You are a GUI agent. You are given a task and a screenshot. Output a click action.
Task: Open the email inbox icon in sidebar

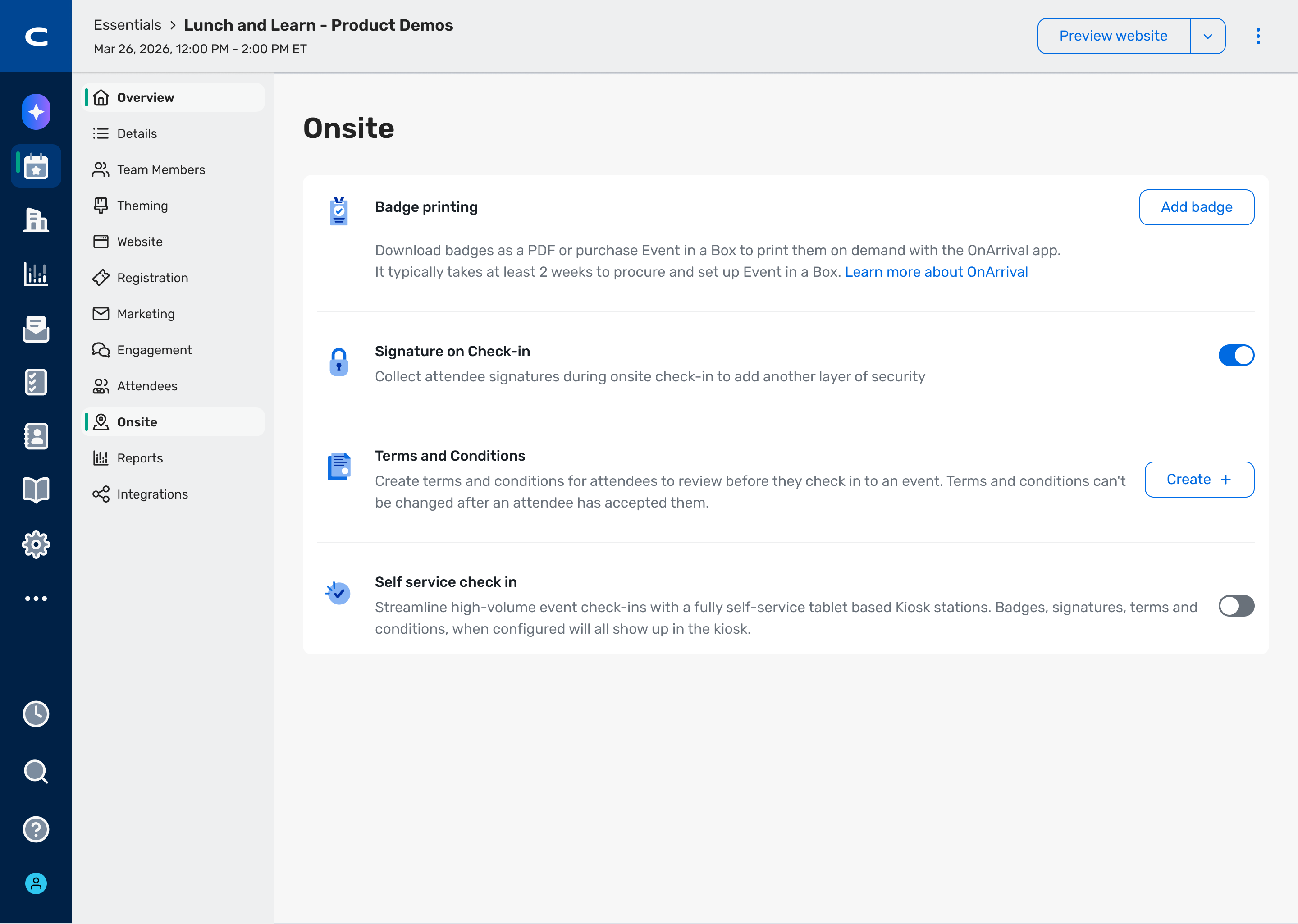(x=36, y=329)
